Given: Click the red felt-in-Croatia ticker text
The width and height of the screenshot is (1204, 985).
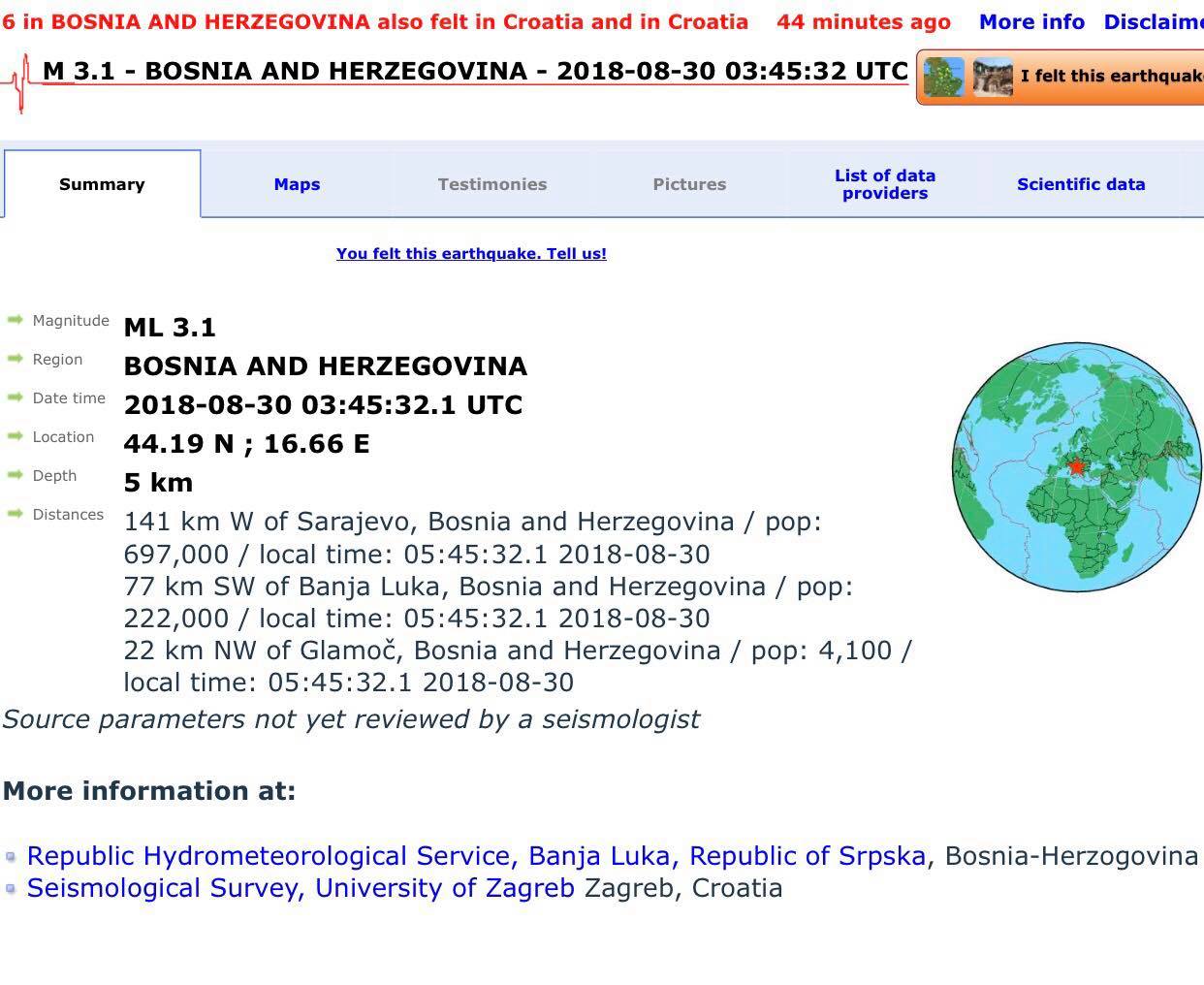Looking at the screenshot, I should pos(374,22).
